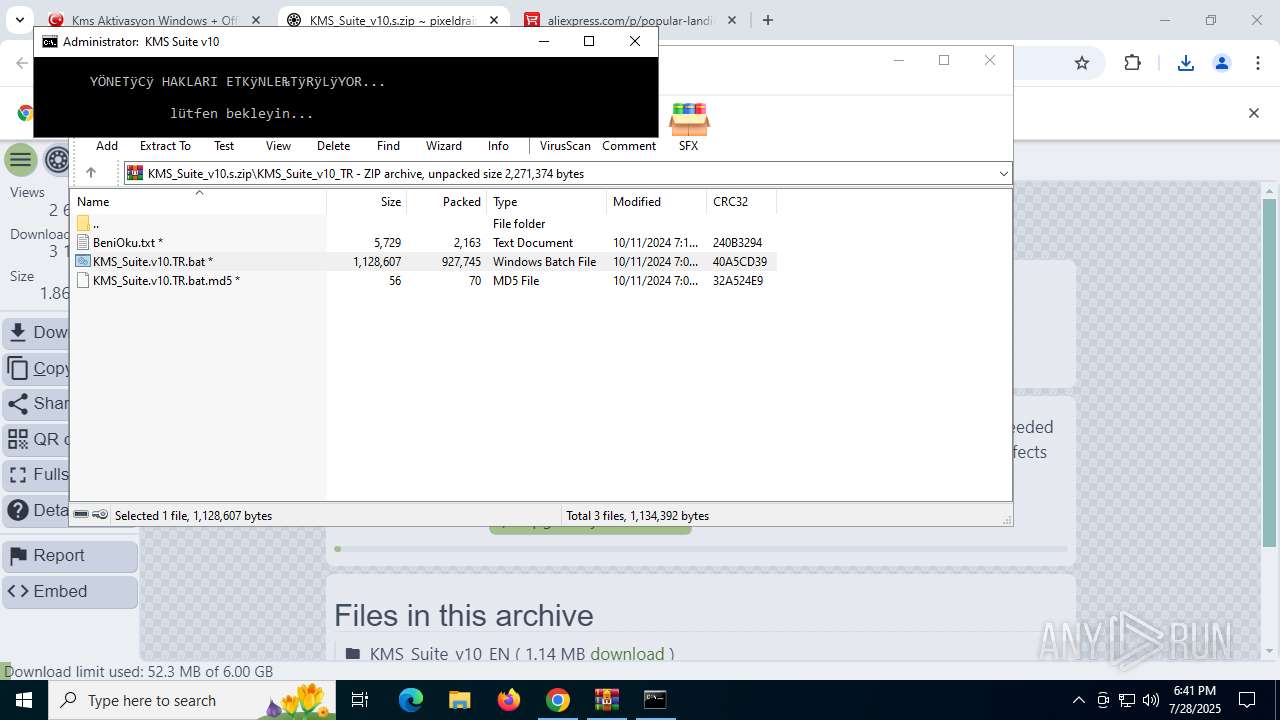Click the SFX toolbar icon in WinRAR
Image resolution: width=1280 pixels, height=720 pixels.
coord(689,127)
